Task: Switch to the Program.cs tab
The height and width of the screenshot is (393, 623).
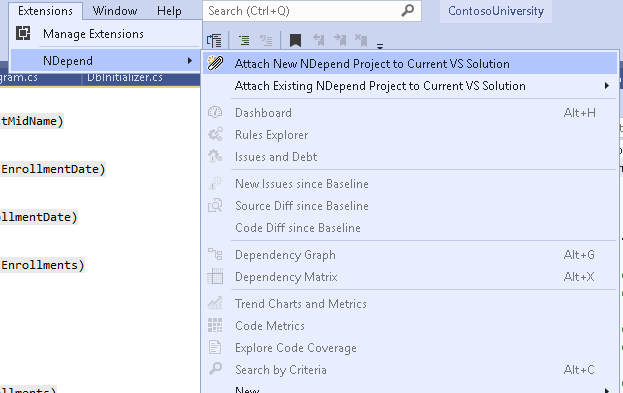Action: 19,77
